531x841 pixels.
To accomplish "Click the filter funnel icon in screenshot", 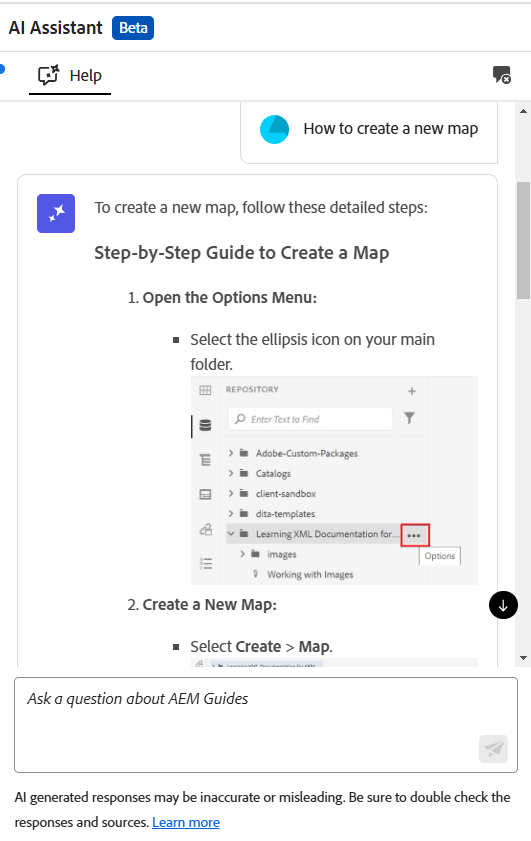I will [x=409, y=418].
